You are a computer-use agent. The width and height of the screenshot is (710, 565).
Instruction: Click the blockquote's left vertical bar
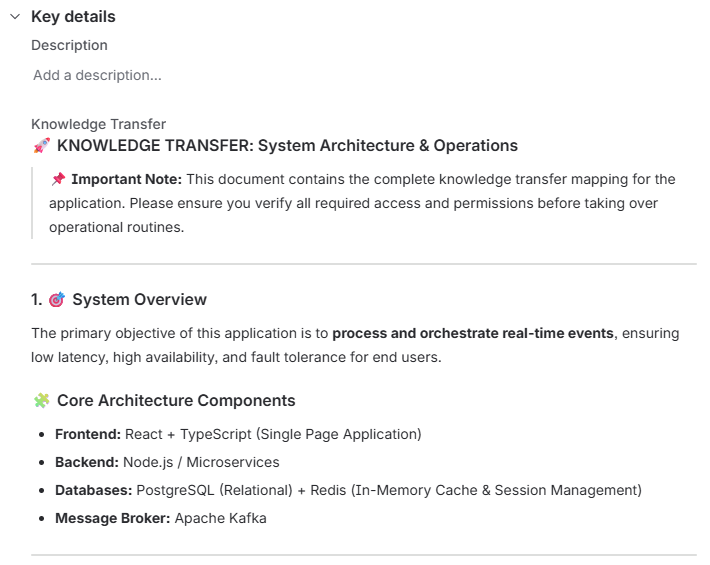tap(32, 203)
